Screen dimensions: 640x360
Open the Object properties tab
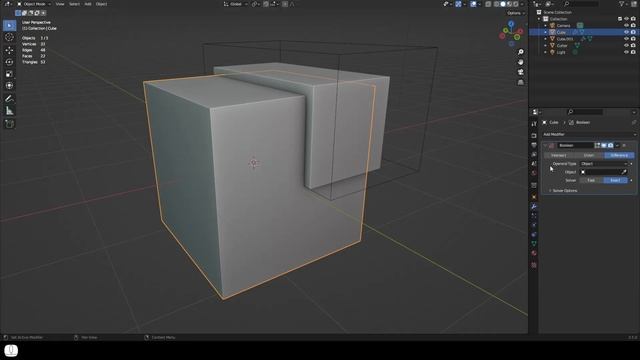534,197
